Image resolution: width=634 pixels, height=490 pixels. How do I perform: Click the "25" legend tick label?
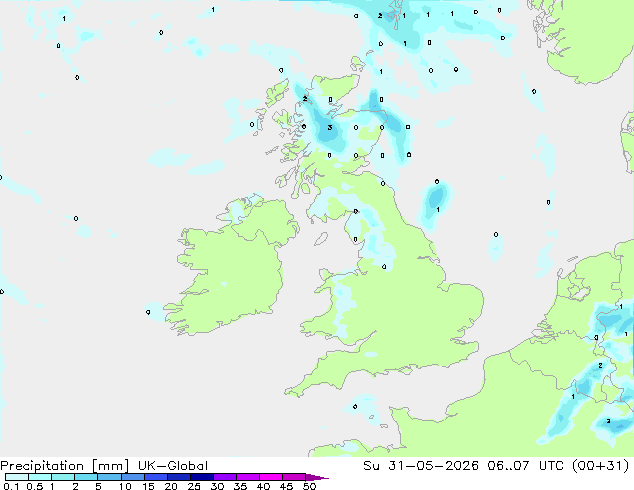click(x=194, y=486)
